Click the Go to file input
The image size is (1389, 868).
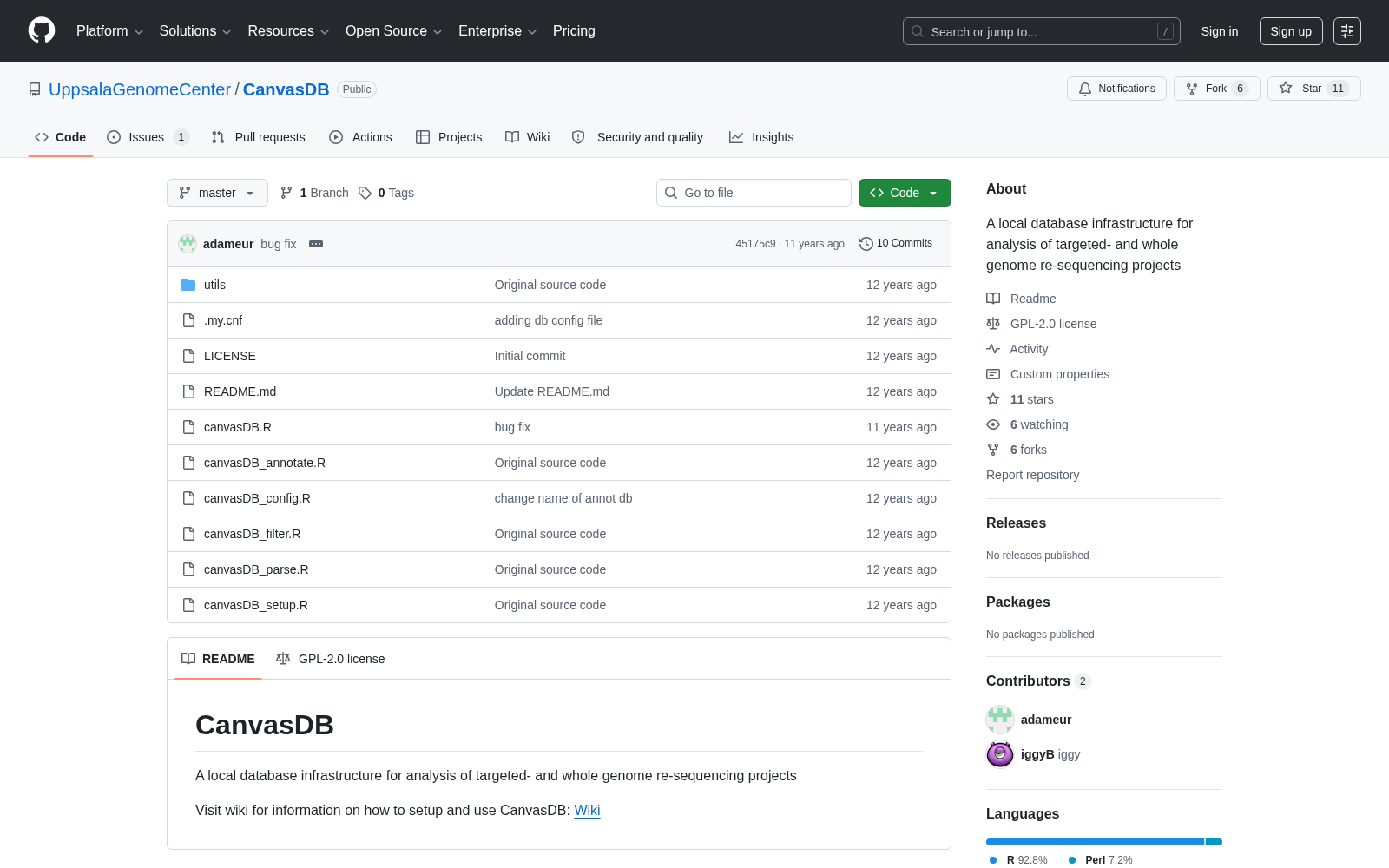click(754, 193)
